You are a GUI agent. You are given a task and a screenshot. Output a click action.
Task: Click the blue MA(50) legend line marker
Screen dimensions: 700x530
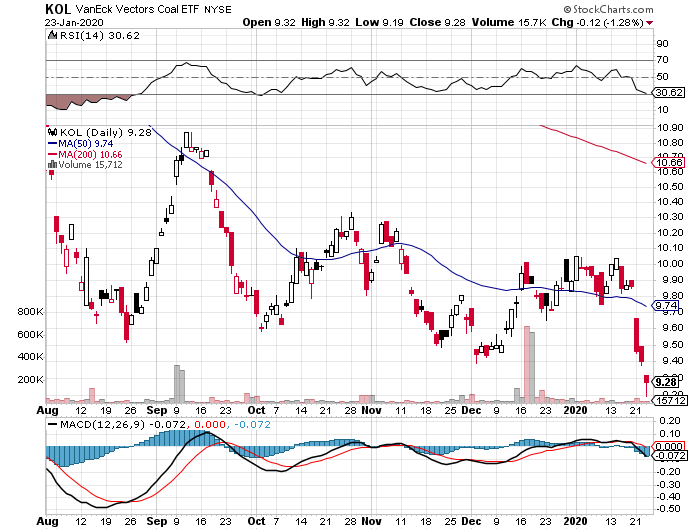[x=53, y=144]
